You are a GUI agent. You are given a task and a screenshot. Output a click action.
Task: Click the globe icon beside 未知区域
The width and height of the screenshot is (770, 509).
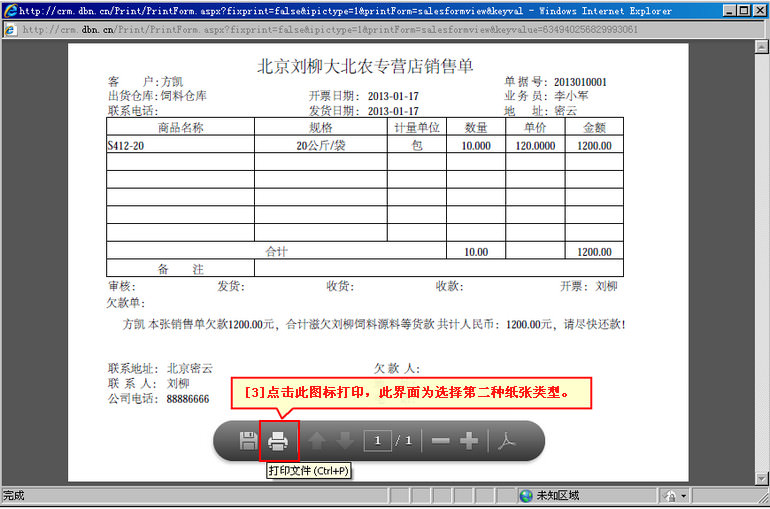pos(526,496)
